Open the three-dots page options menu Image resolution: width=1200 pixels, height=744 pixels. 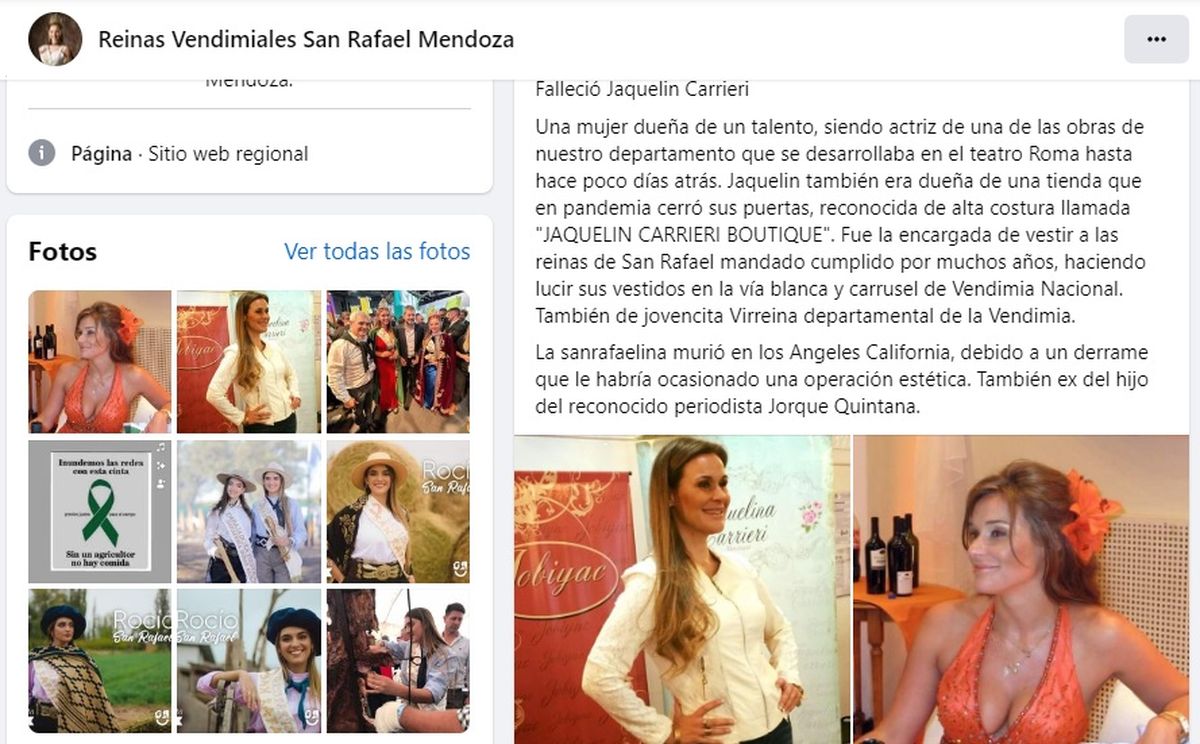(x=1156, y=39)
